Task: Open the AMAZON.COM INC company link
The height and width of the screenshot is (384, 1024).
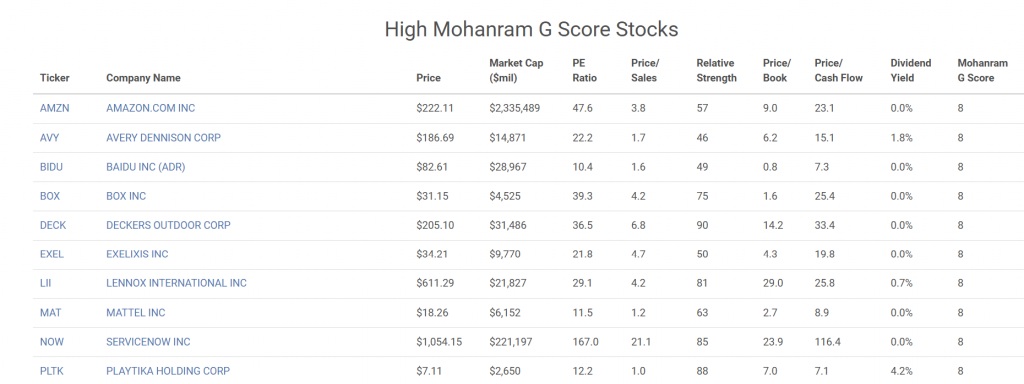Action: [x=150, y=108]
